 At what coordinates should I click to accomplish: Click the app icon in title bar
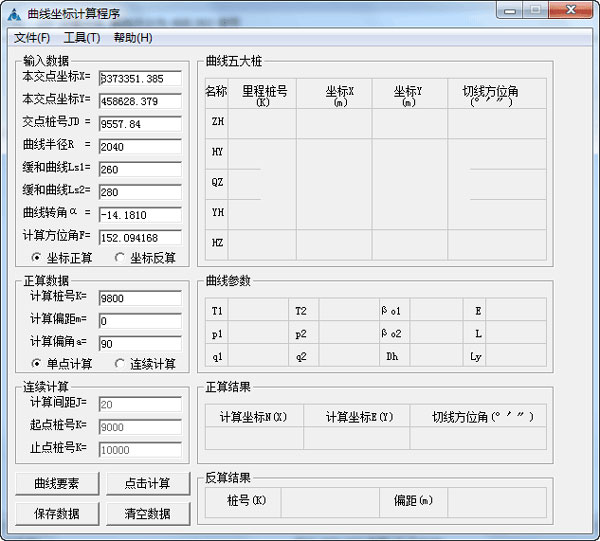[14, 12]
